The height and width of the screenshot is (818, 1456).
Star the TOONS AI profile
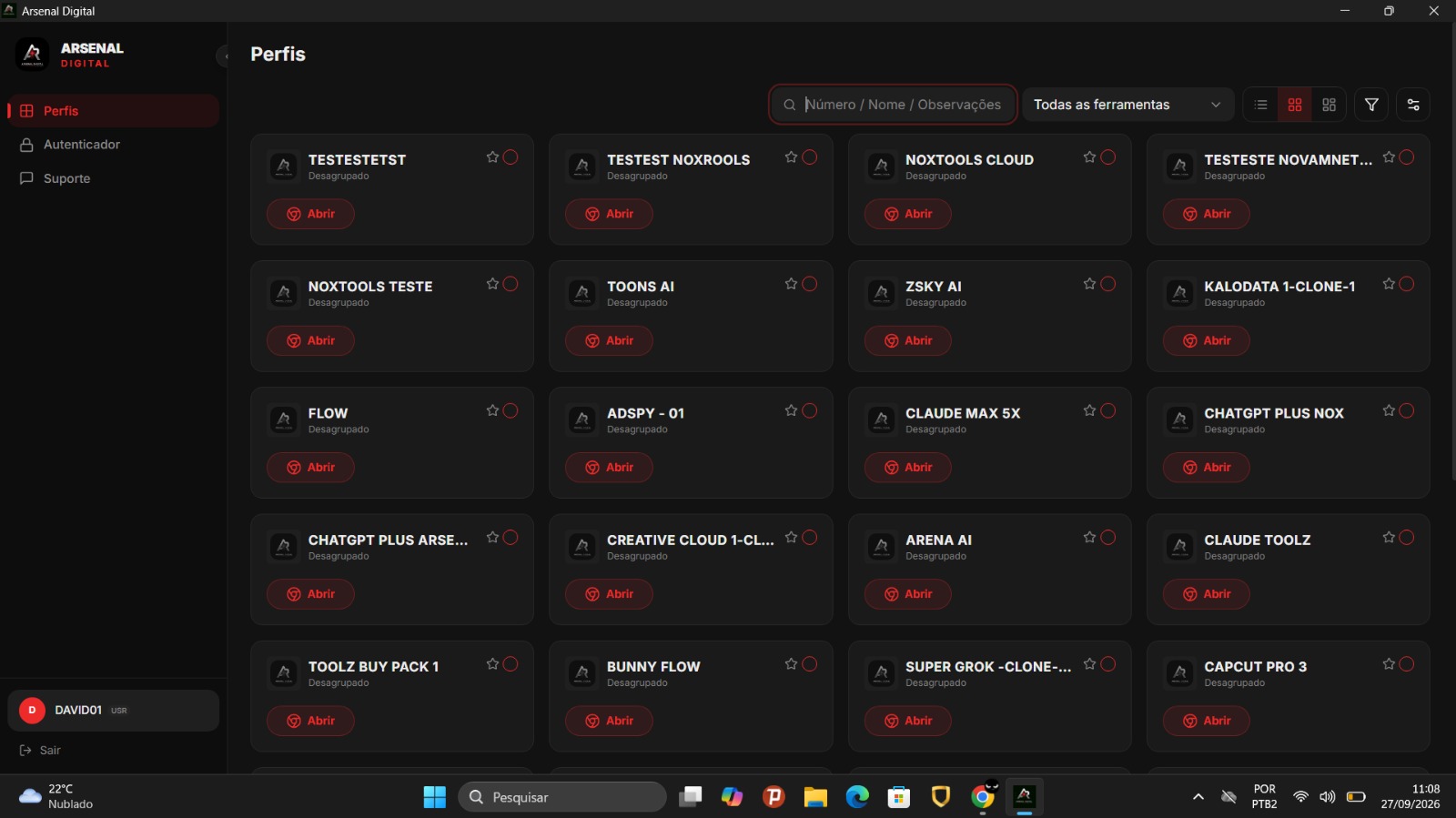(791, 284)
